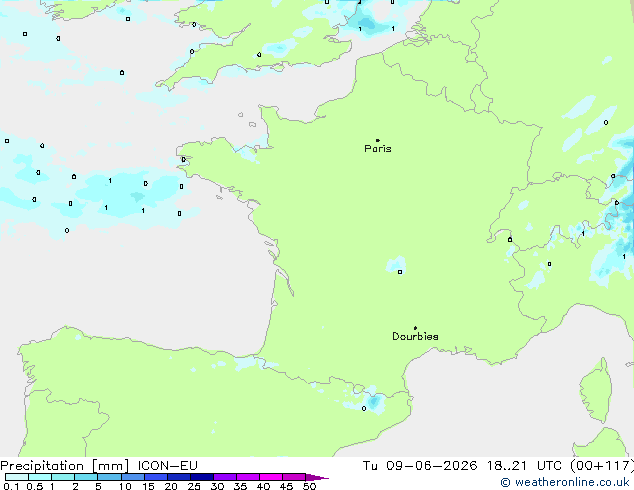Pick the 10–15 mm legend color
The height and width of the screenshot is (490, 634).
click(x=133, y=477)
